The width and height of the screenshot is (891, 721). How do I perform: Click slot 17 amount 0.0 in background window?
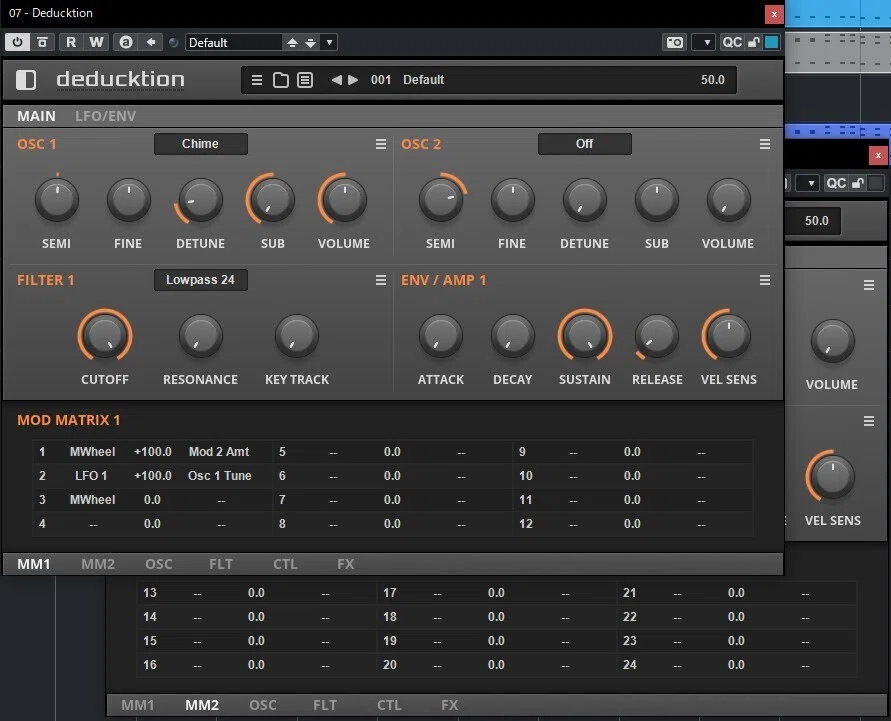point(496,593)
